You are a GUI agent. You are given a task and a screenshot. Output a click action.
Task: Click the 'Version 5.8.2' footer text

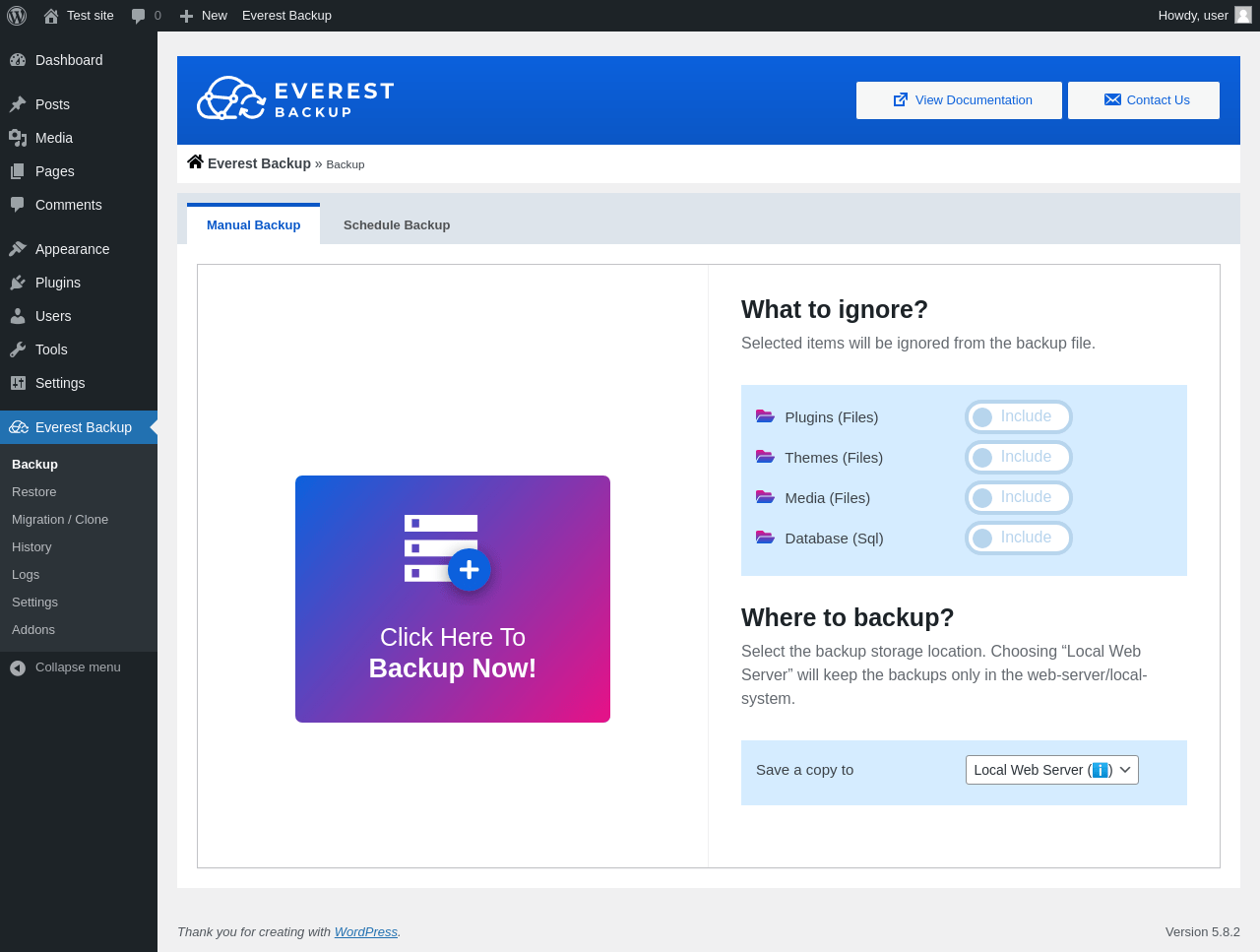(x=1203, y=931)
